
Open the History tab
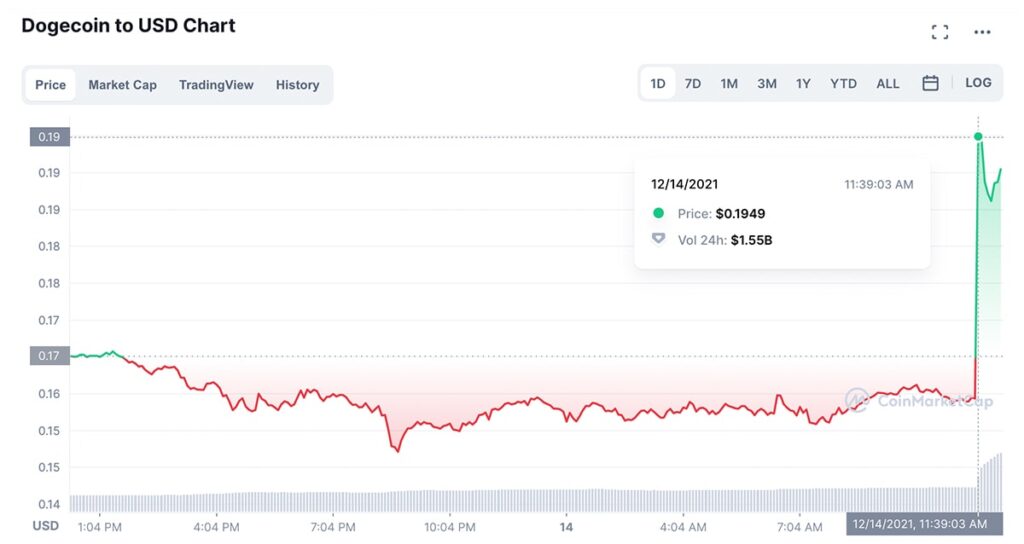click(297, 85)
